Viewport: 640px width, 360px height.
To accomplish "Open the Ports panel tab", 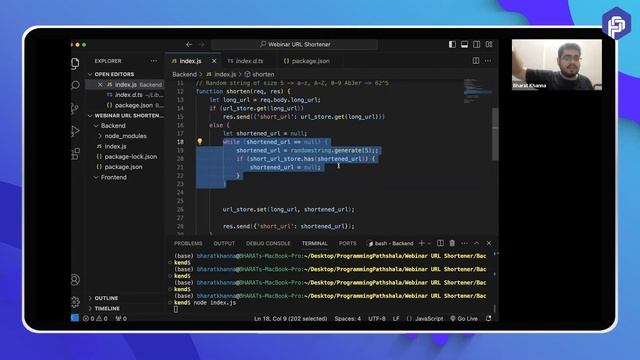I will pos(347,243).
